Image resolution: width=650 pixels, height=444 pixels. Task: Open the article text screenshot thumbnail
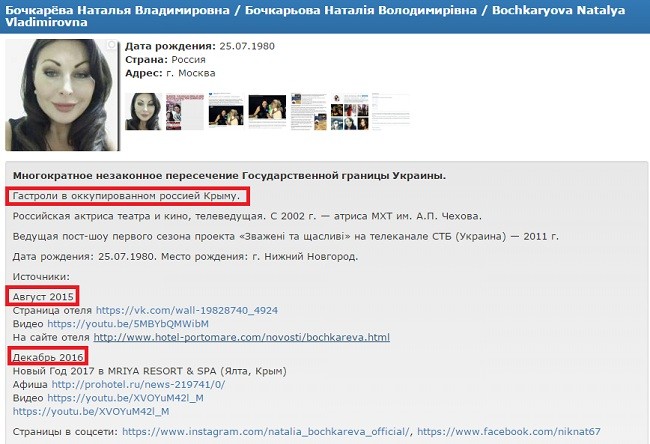(x=308, y=112)
